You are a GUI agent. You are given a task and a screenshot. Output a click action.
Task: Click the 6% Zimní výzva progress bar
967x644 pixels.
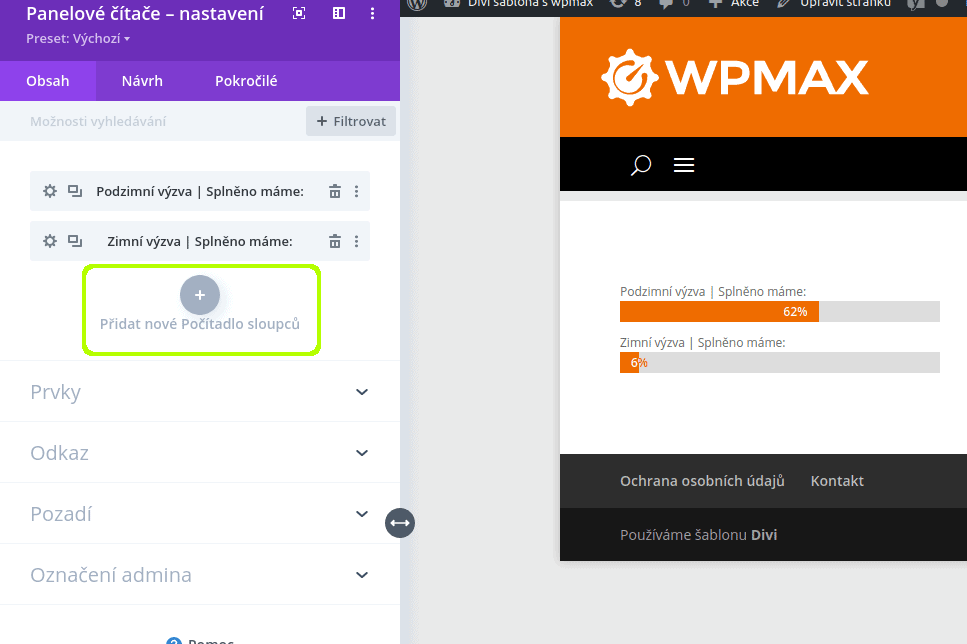click(780, 363)
